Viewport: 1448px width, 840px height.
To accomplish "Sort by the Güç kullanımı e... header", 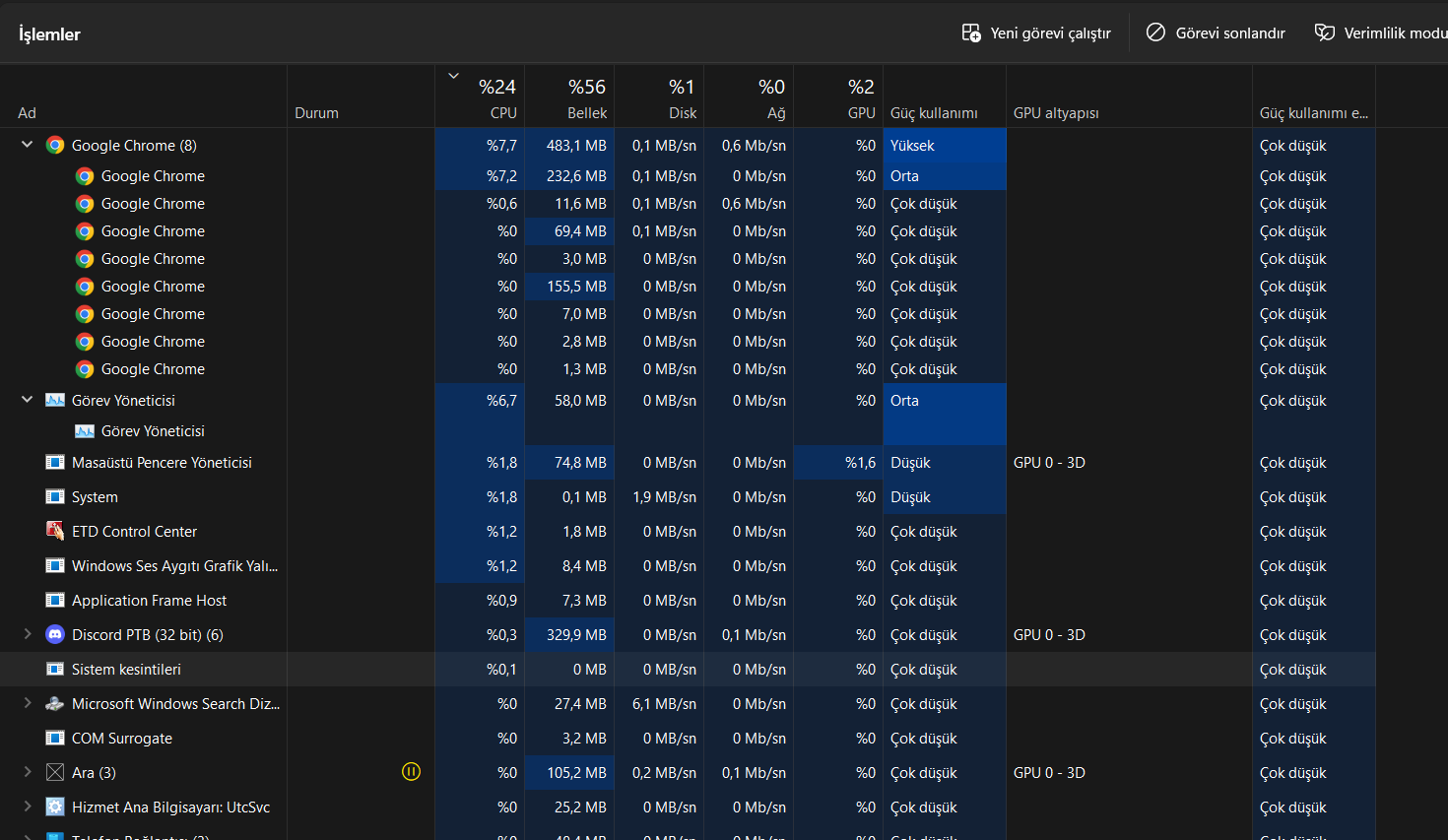I will [1314, 97].
